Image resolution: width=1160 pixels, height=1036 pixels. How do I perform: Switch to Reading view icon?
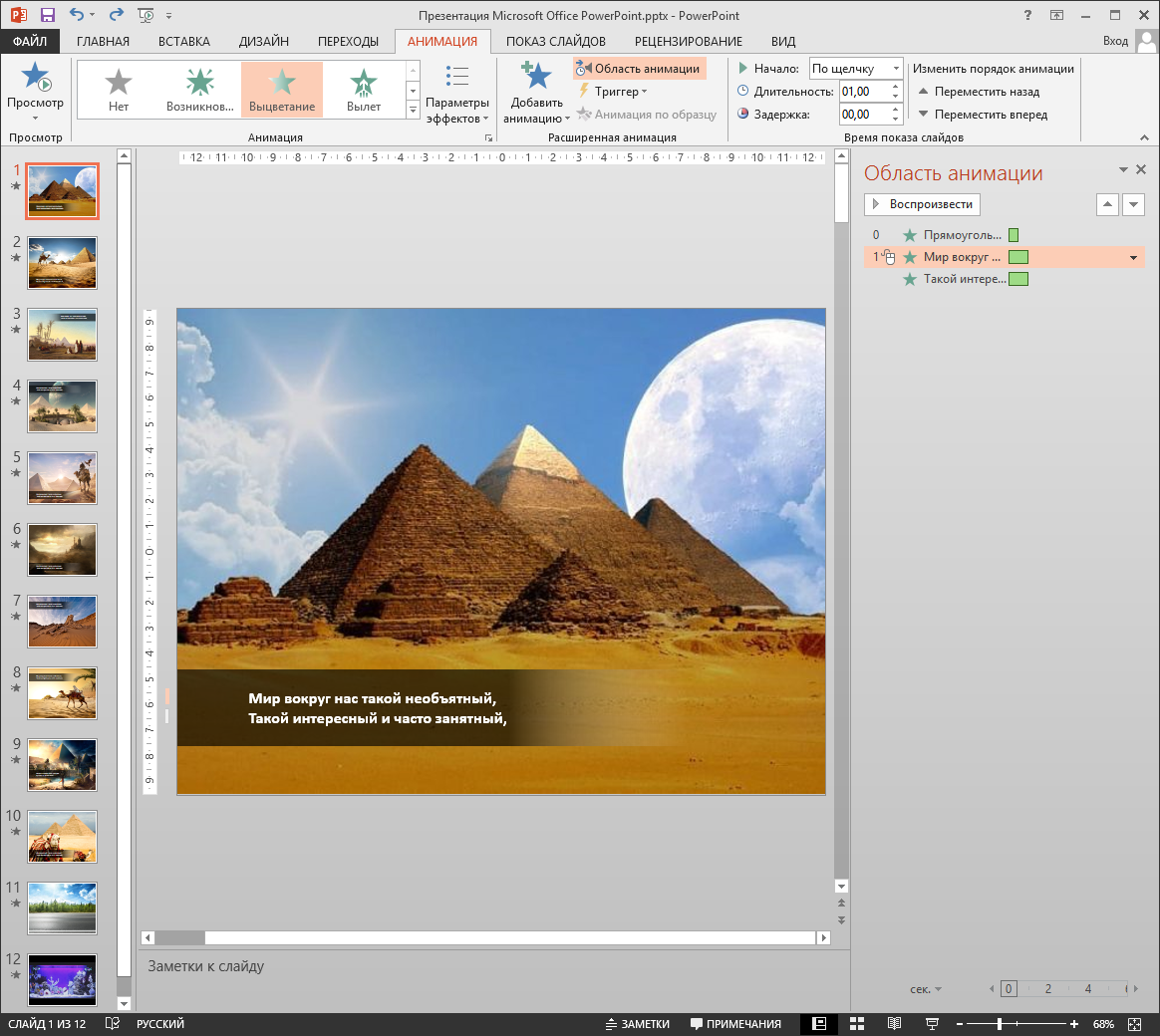pos(894,1024)
